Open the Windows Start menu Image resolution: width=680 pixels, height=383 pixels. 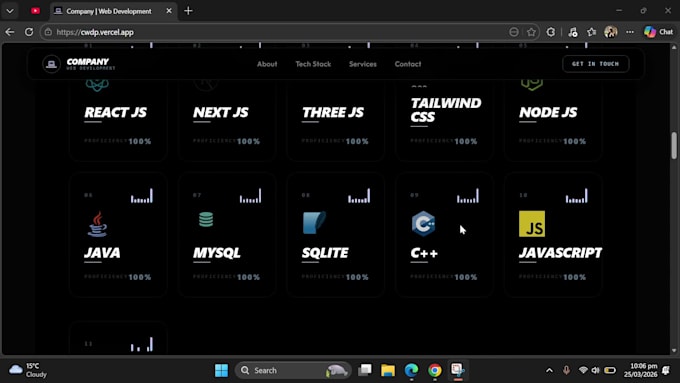pos(221,370)
